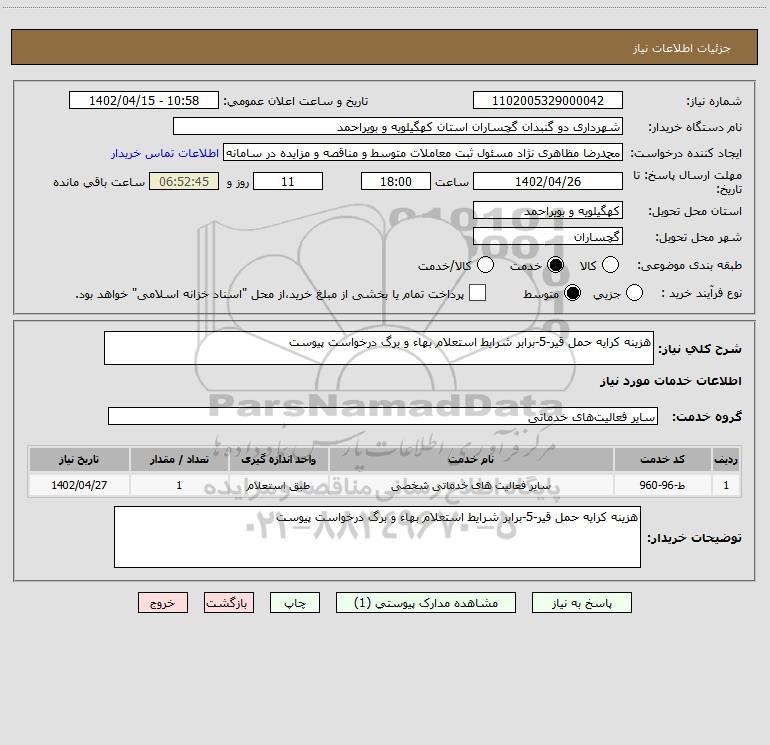Click the بازگشت back button
Screen dimensions: 770x745
pos(229,603)
